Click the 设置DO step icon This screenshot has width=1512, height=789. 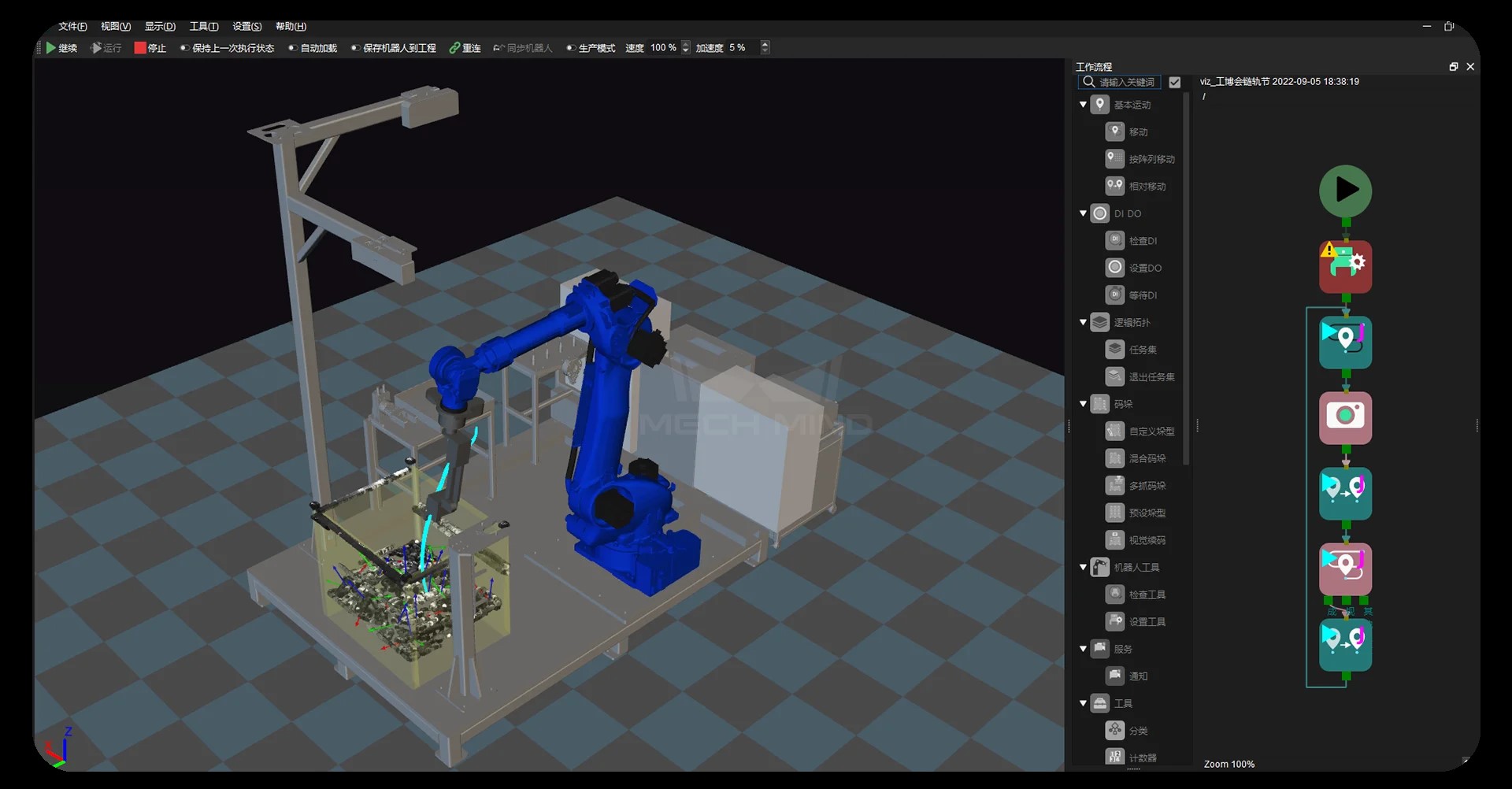click(x=1114, y=268)
